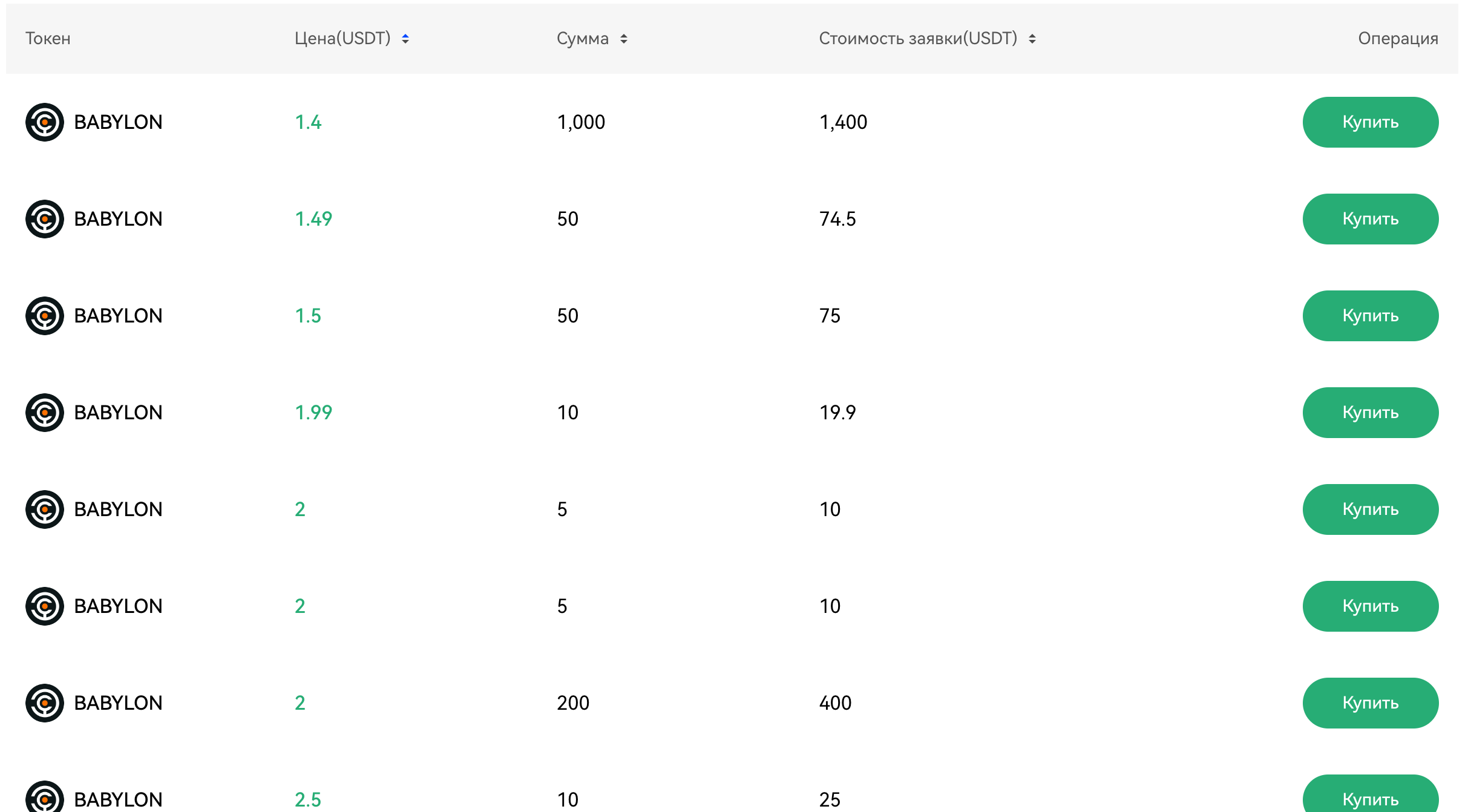Select the amount 50 in the 1.49 row
The width and height of the screenshot is (1468, 812).
coord(568,219)
